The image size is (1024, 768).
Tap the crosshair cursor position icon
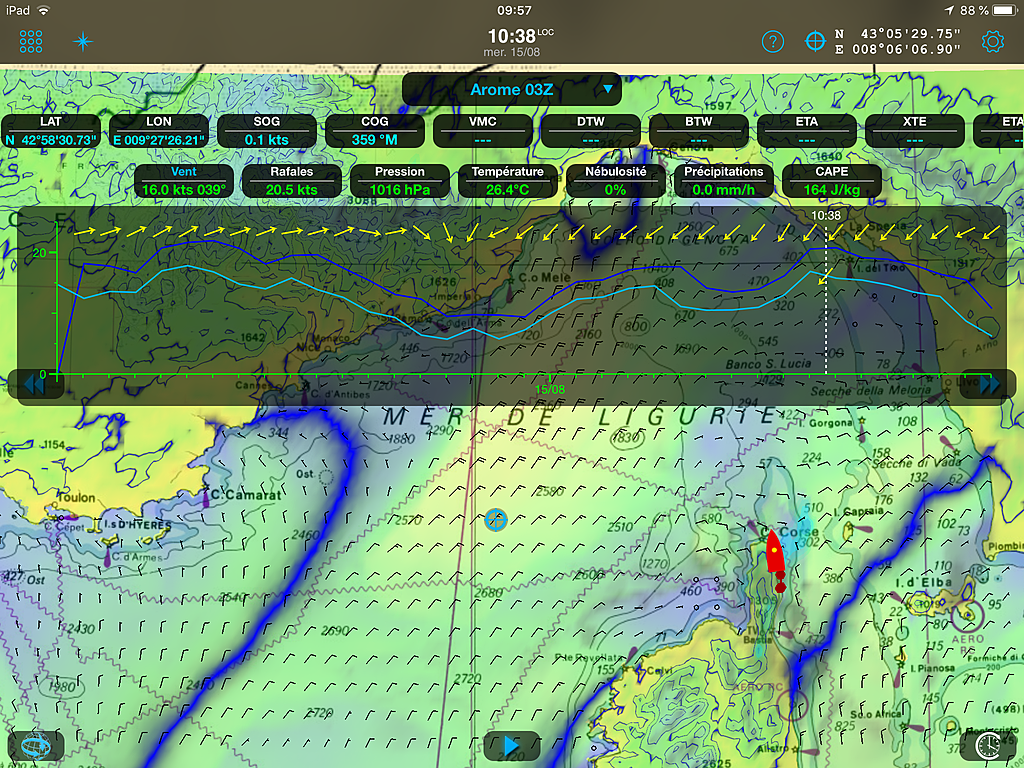[815, 42]
